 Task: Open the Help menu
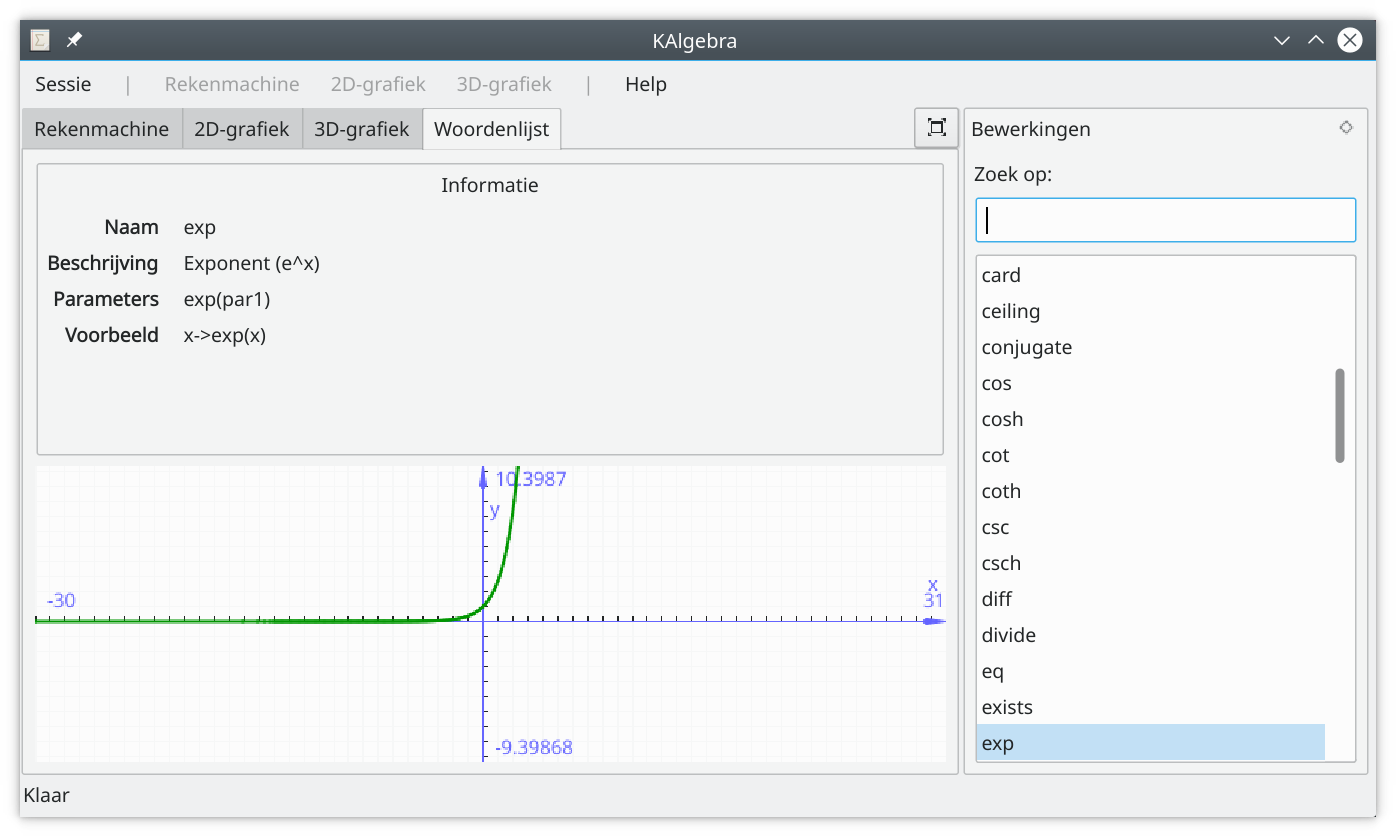tap(646, 84)
